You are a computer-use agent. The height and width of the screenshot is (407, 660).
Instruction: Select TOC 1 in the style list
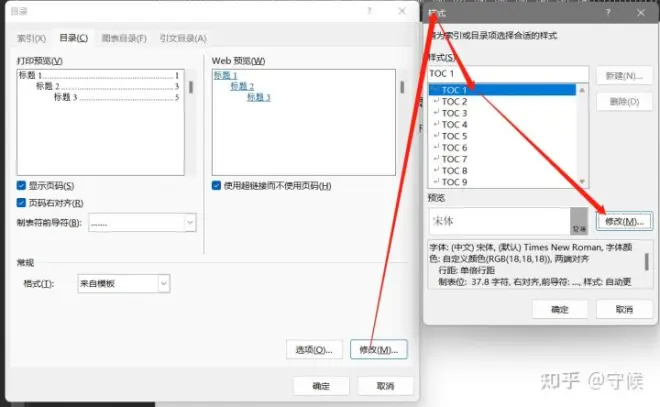(x=503, y=90)
